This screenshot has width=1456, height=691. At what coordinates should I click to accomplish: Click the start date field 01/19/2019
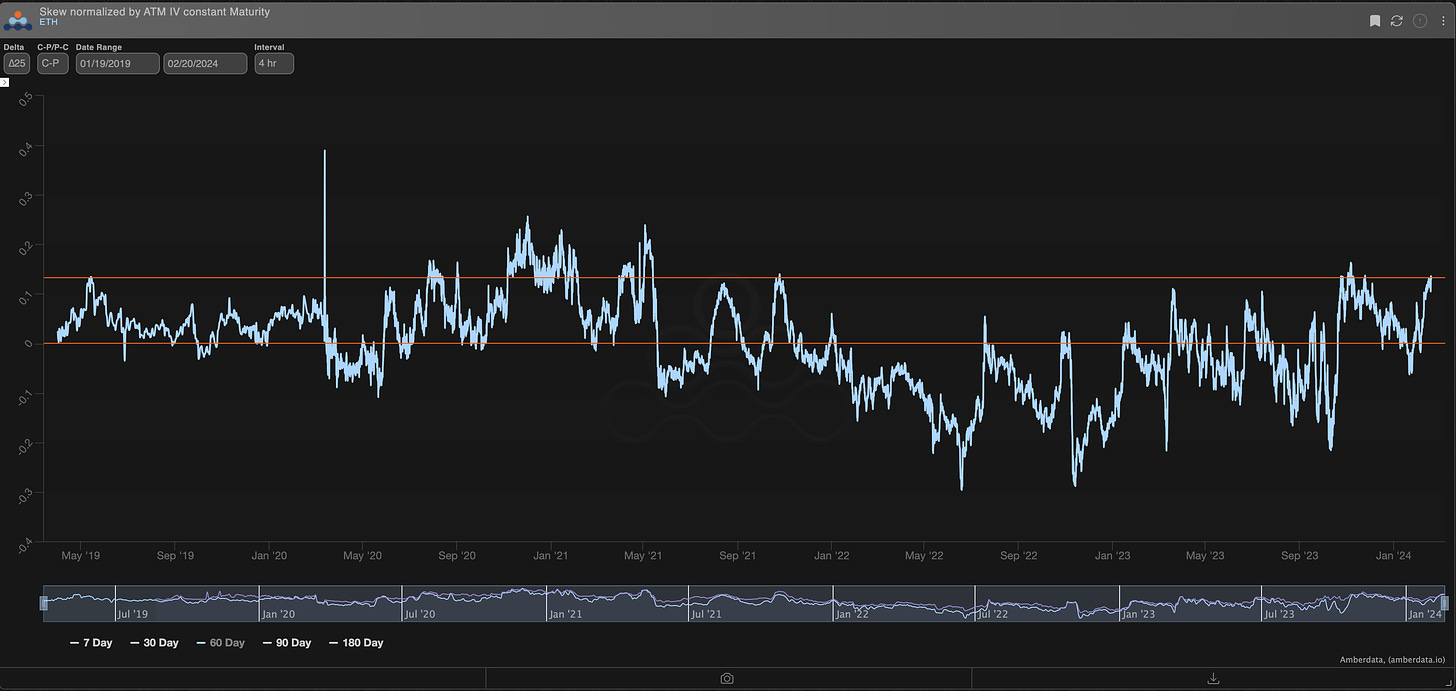coord(118,63)
